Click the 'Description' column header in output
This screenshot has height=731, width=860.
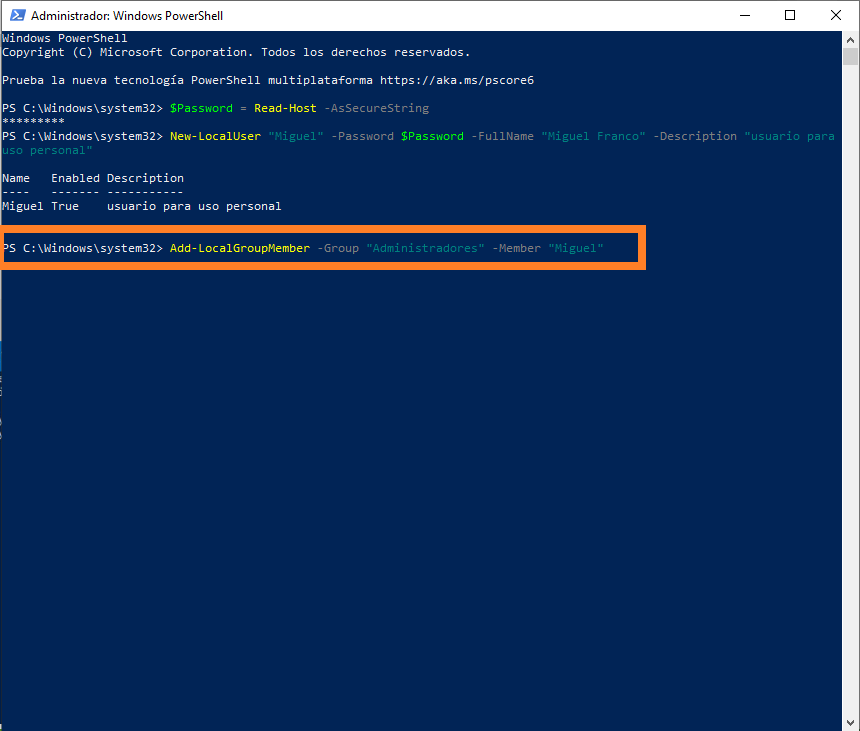145,178
